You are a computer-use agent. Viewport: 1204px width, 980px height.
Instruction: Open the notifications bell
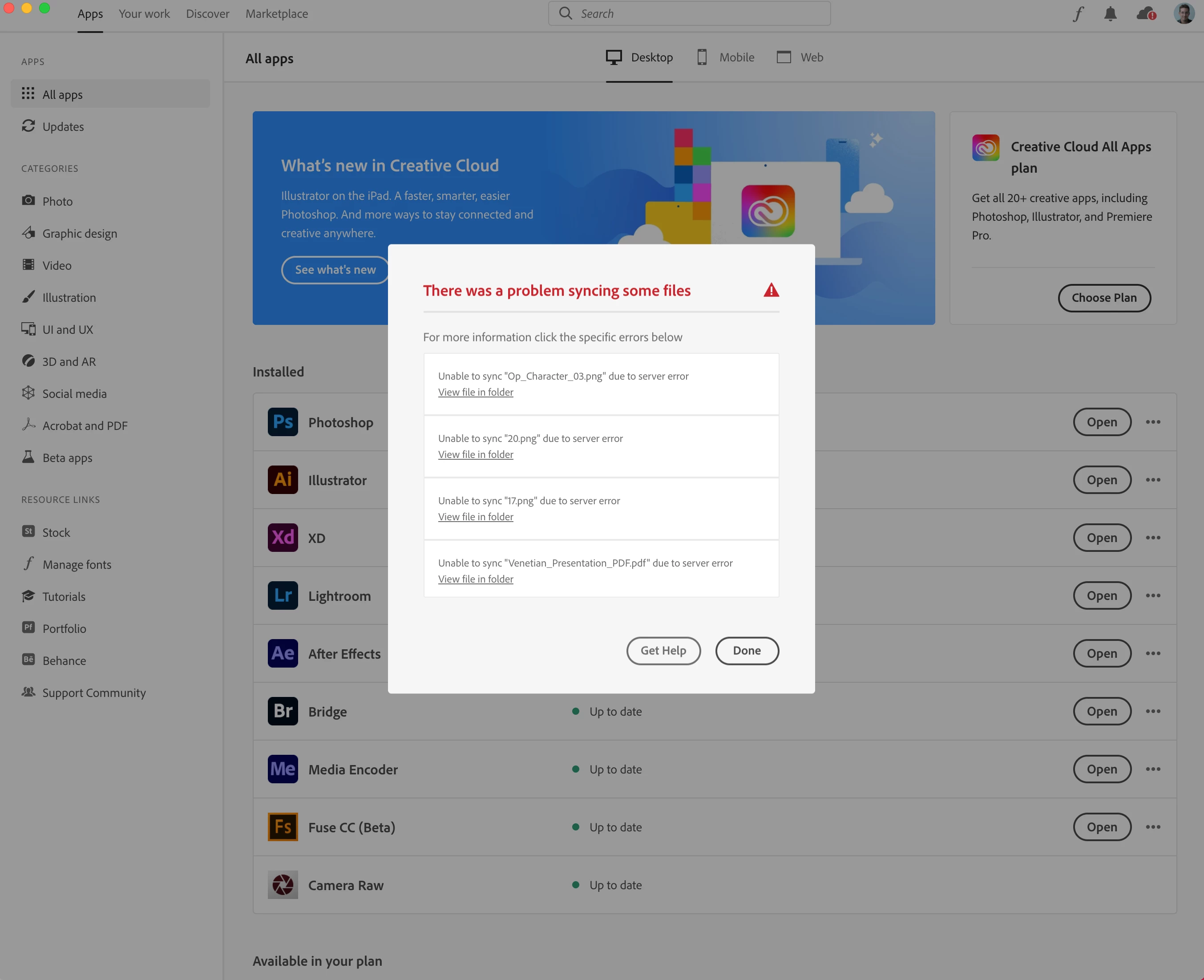pos(1110,13)
